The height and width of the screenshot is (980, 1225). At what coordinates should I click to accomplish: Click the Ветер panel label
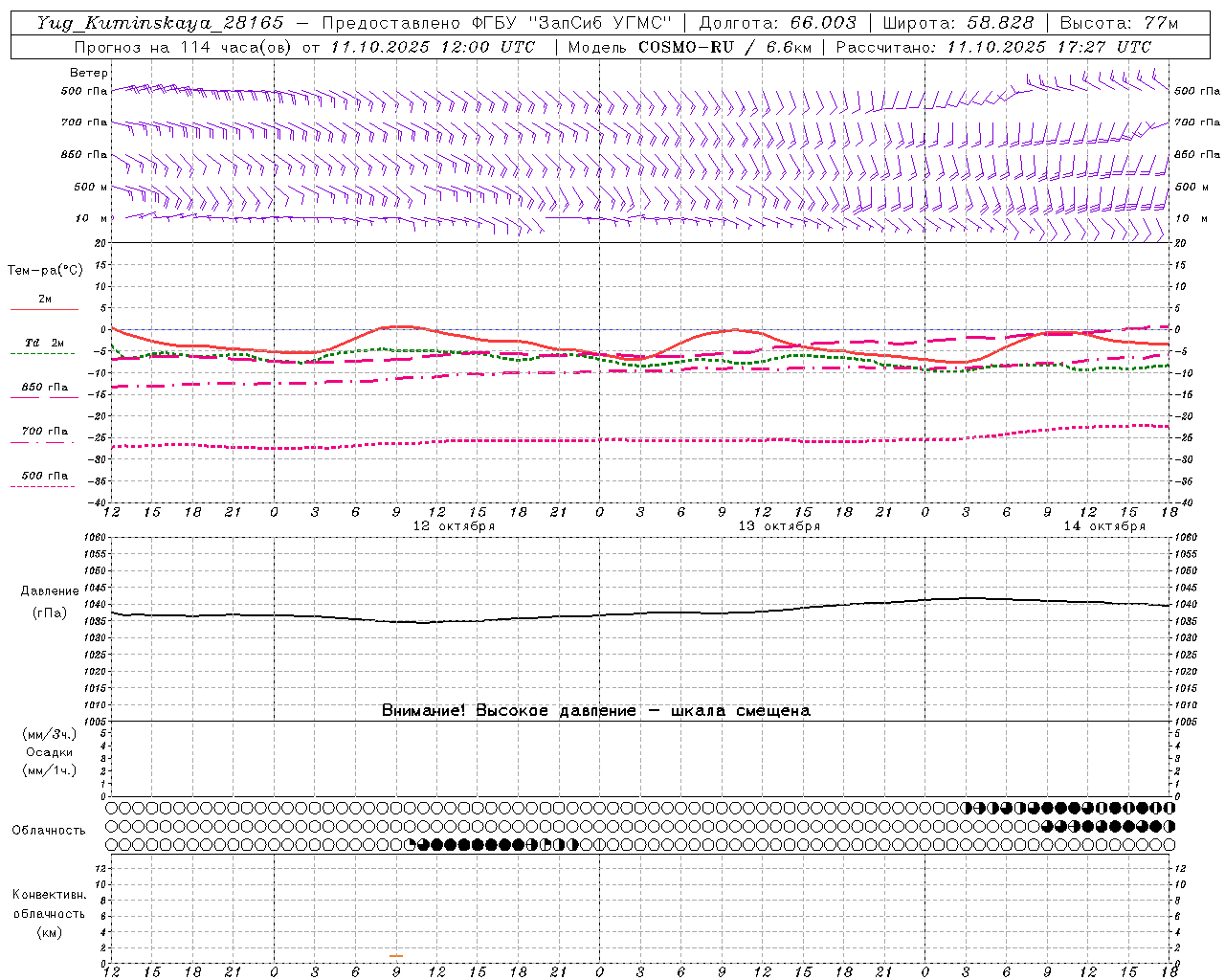[88, 73]
